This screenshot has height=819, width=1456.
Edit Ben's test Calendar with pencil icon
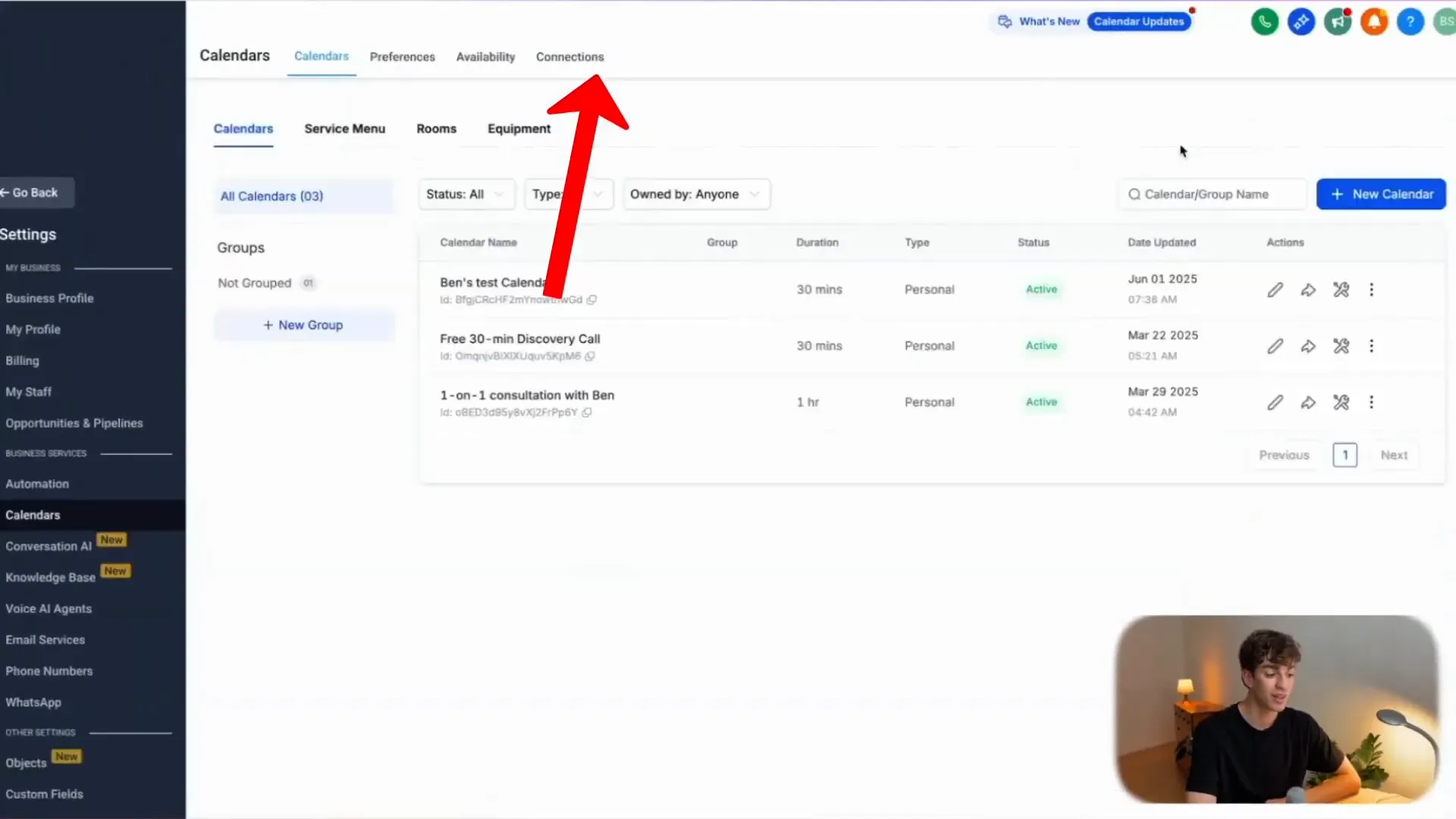pyautogui.click(x=1275, y=290)
